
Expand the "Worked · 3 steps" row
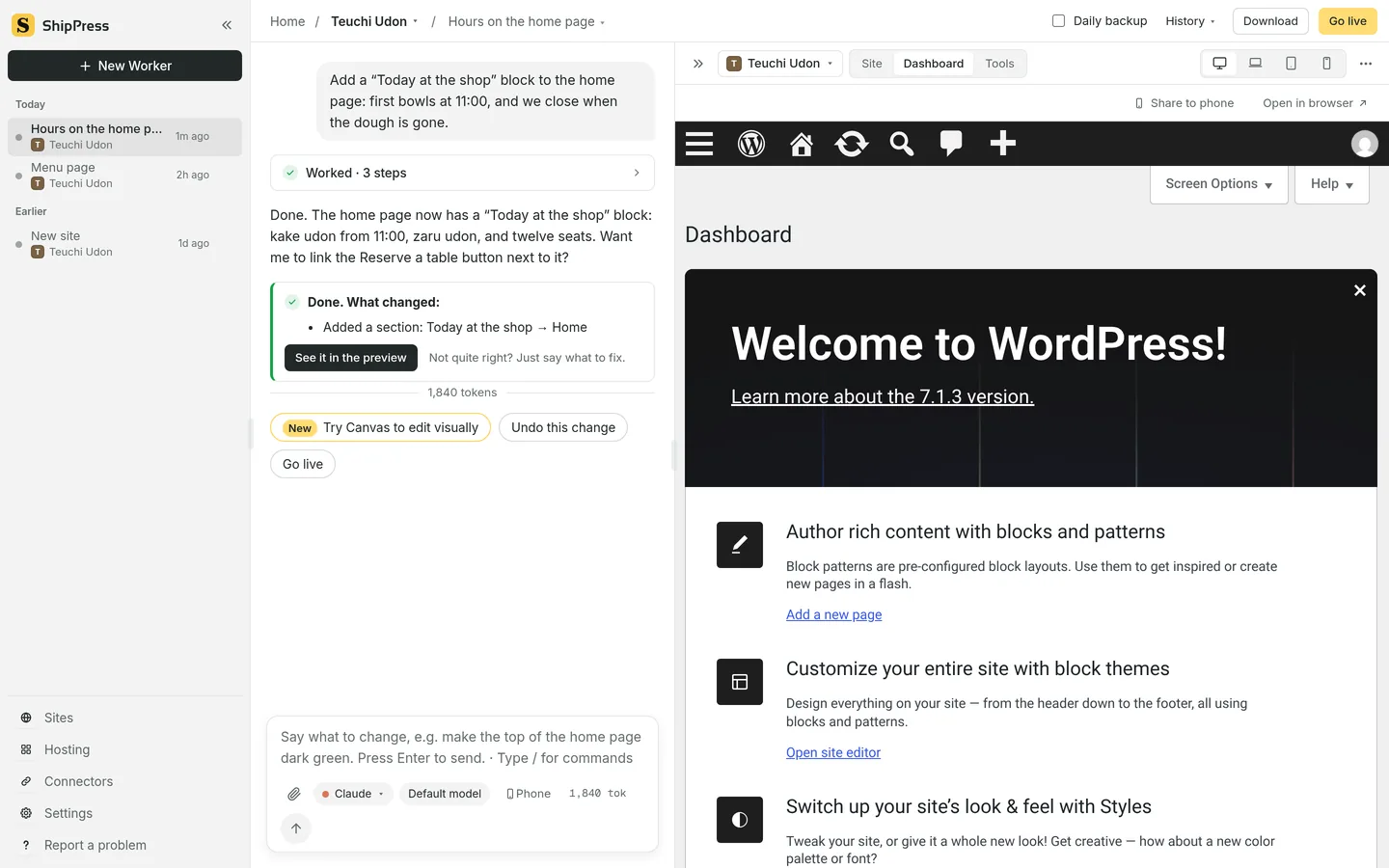pyautogui.click(x=462, y=173)
